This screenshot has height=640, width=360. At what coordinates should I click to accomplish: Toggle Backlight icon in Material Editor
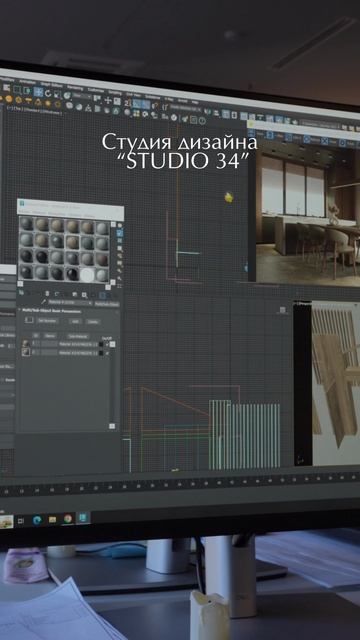pos(120,233)
